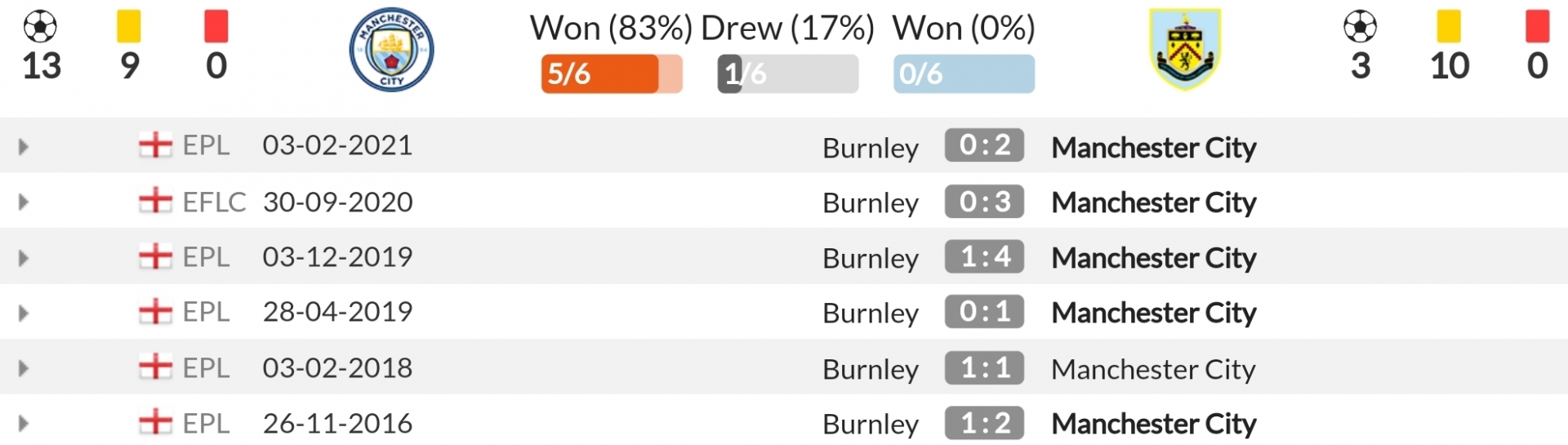Viewport: 1568px width, 445px height.
Task: Click England flag on EFLC 30-09-2020 row
Action: [155, 201]
